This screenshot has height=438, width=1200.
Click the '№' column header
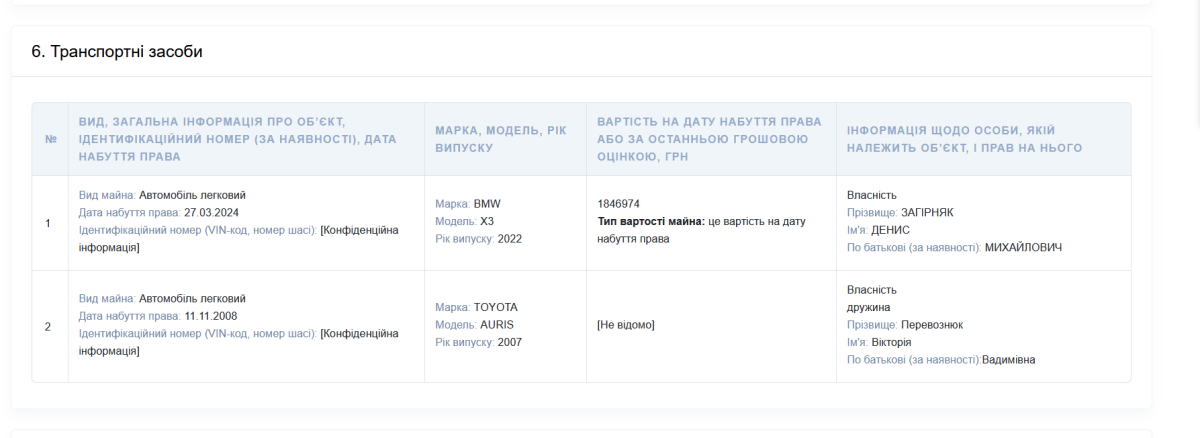point(50,139)
